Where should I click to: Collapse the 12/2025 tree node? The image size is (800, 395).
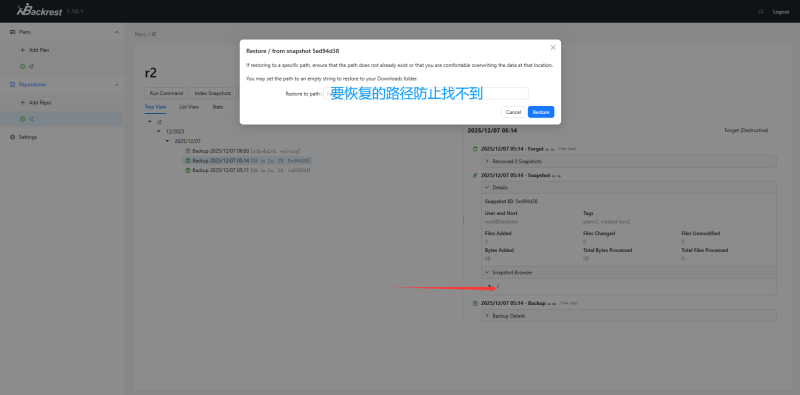coord(159,131)
